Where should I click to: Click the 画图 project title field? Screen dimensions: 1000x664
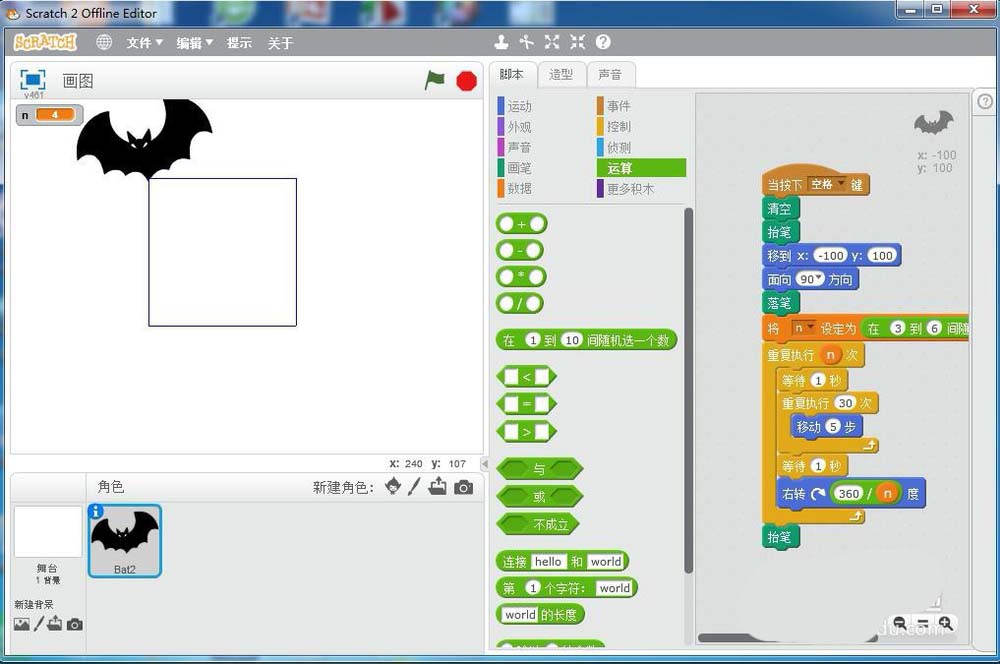click(78, 81)
